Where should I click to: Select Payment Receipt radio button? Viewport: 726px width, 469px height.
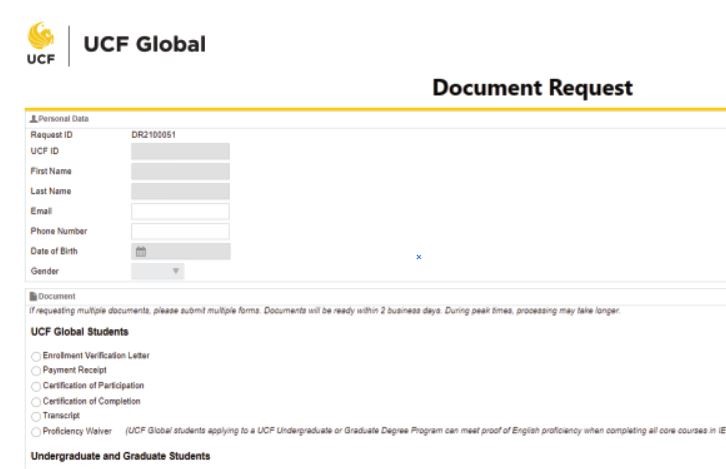36,371
